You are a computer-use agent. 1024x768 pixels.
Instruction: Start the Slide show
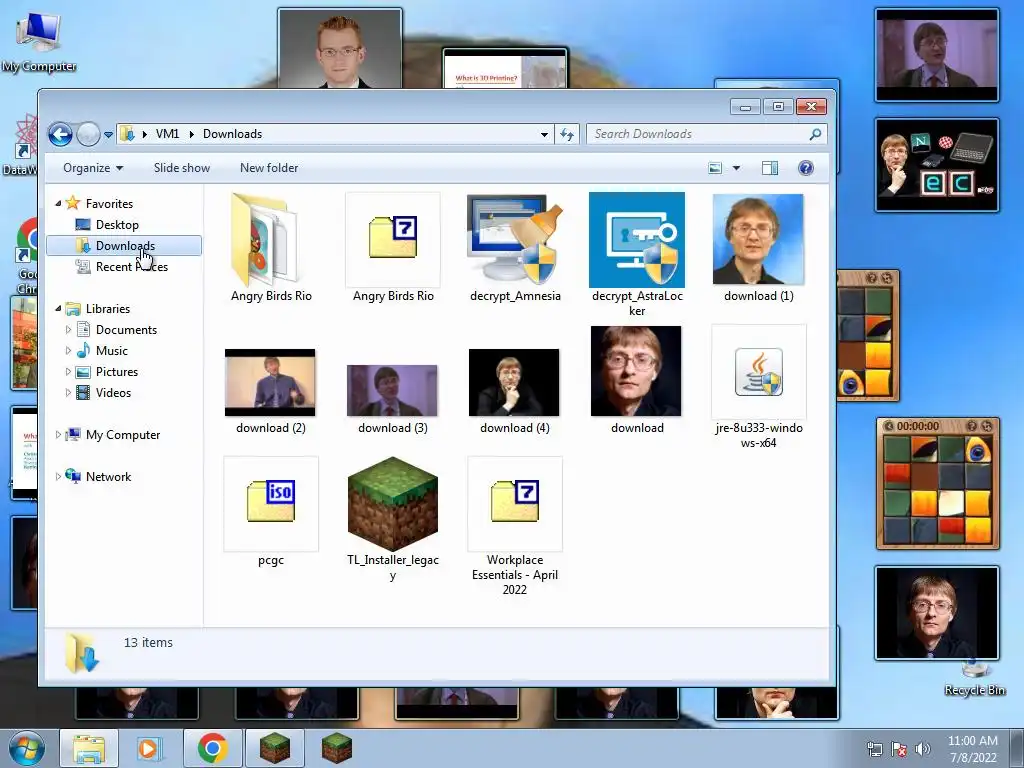click(x=182, y=168)
